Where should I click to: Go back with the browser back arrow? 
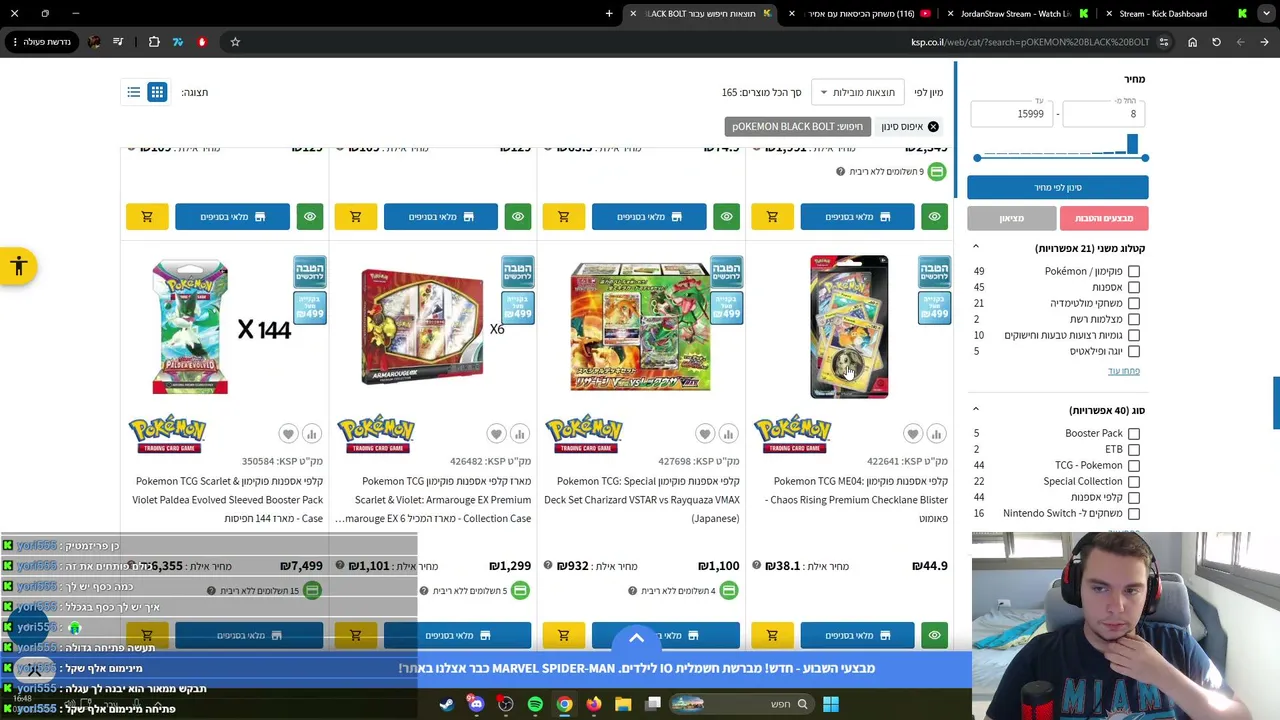click(1264, 42)
